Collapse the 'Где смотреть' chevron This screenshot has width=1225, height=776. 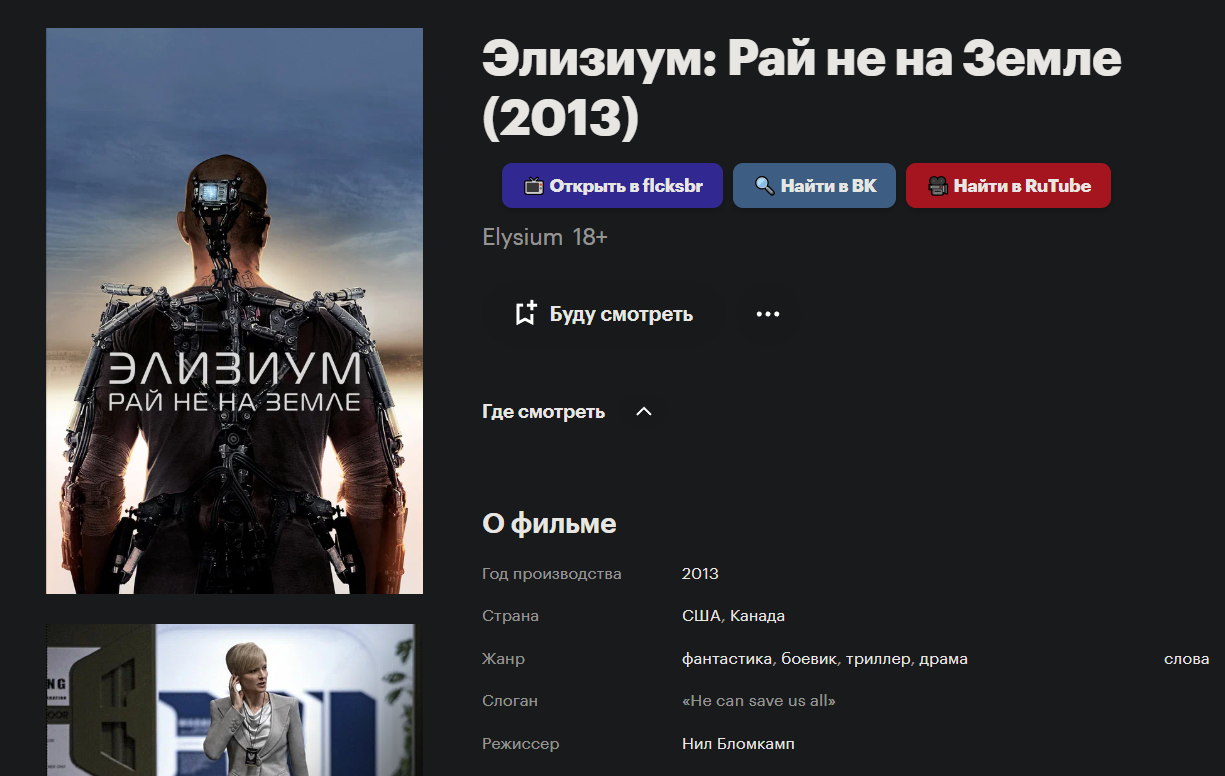coord(644,412)
